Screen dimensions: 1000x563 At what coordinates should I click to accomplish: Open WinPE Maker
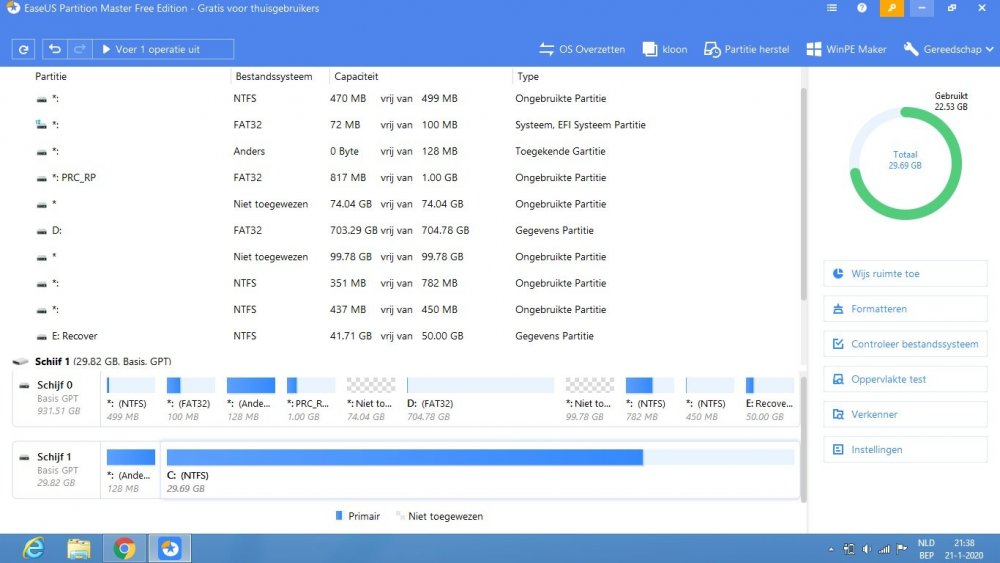click(x=847, y=49)
